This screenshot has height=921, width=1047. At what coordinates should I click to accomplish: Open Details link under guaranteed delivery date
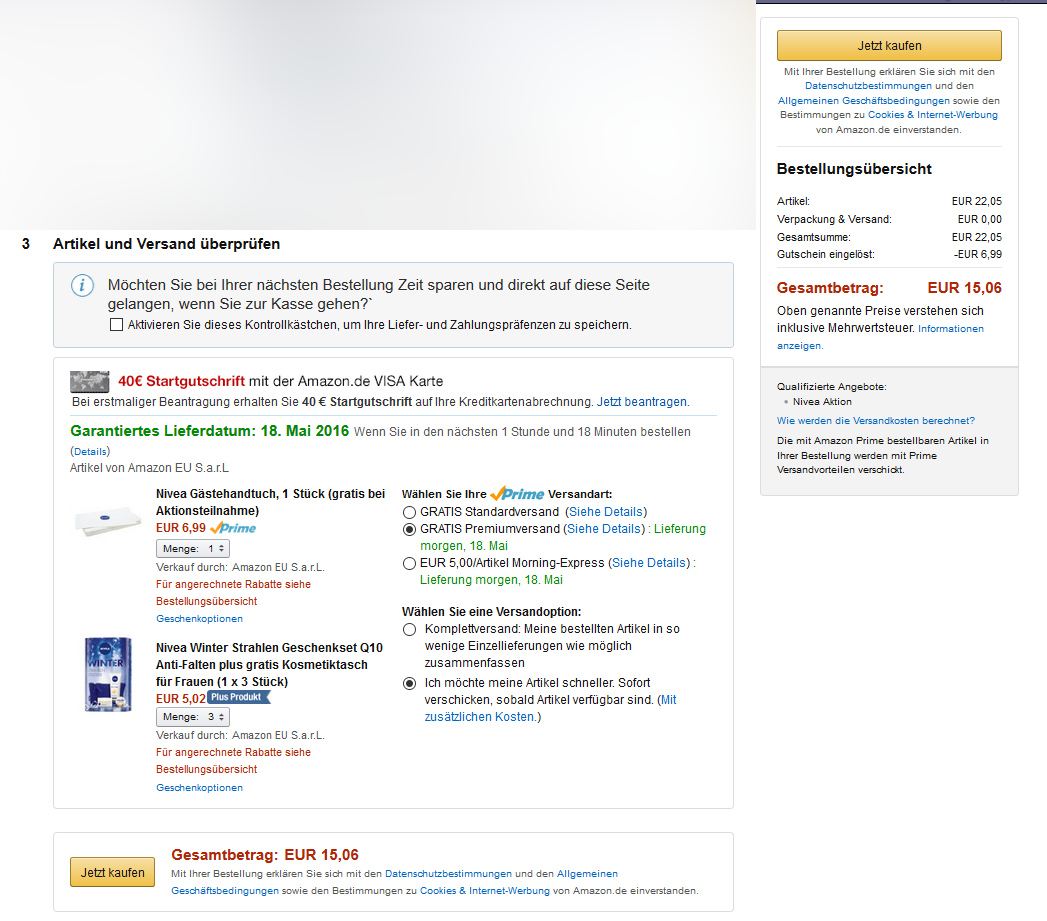pos(90,451)
